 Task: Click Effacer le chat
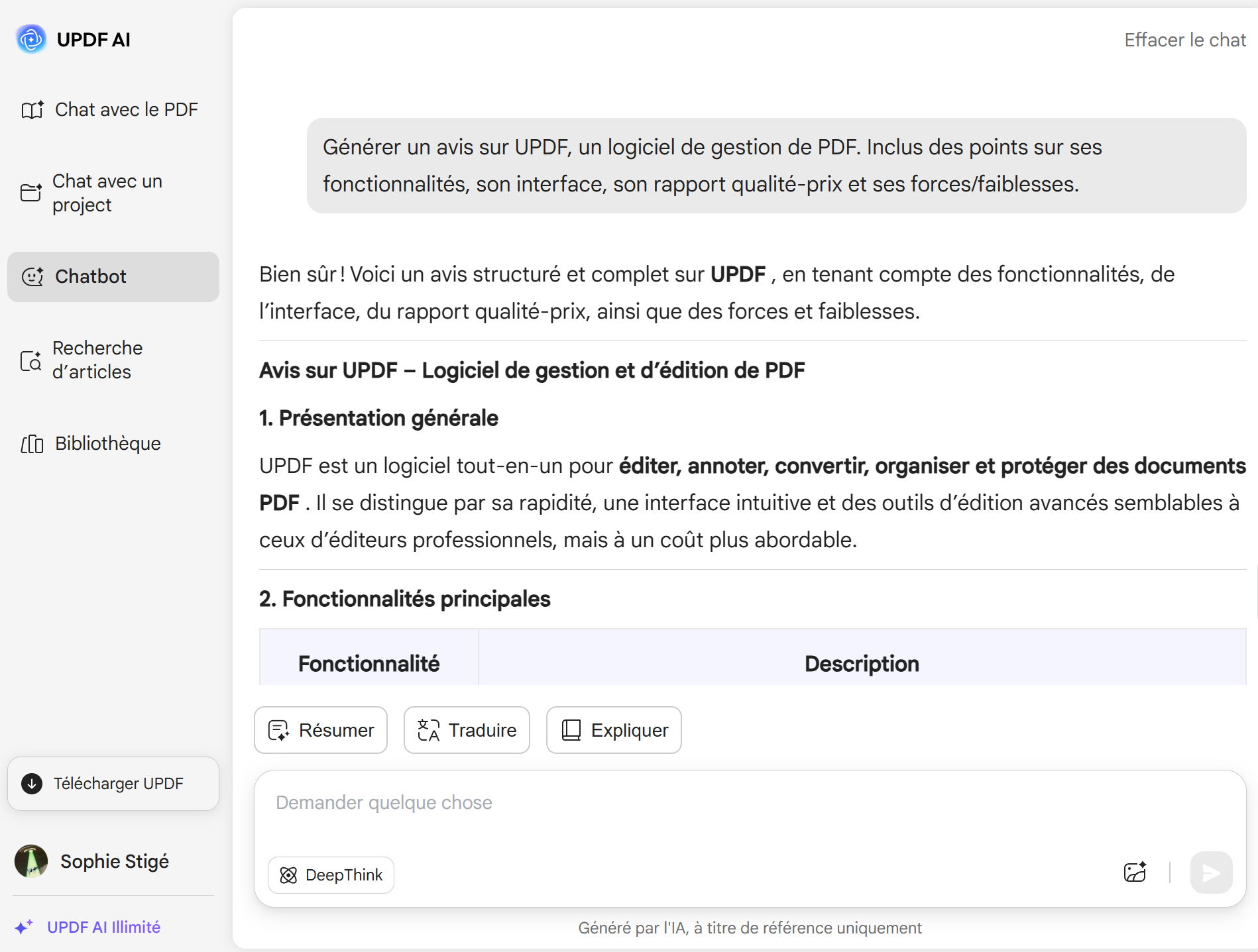point(1185,40)
